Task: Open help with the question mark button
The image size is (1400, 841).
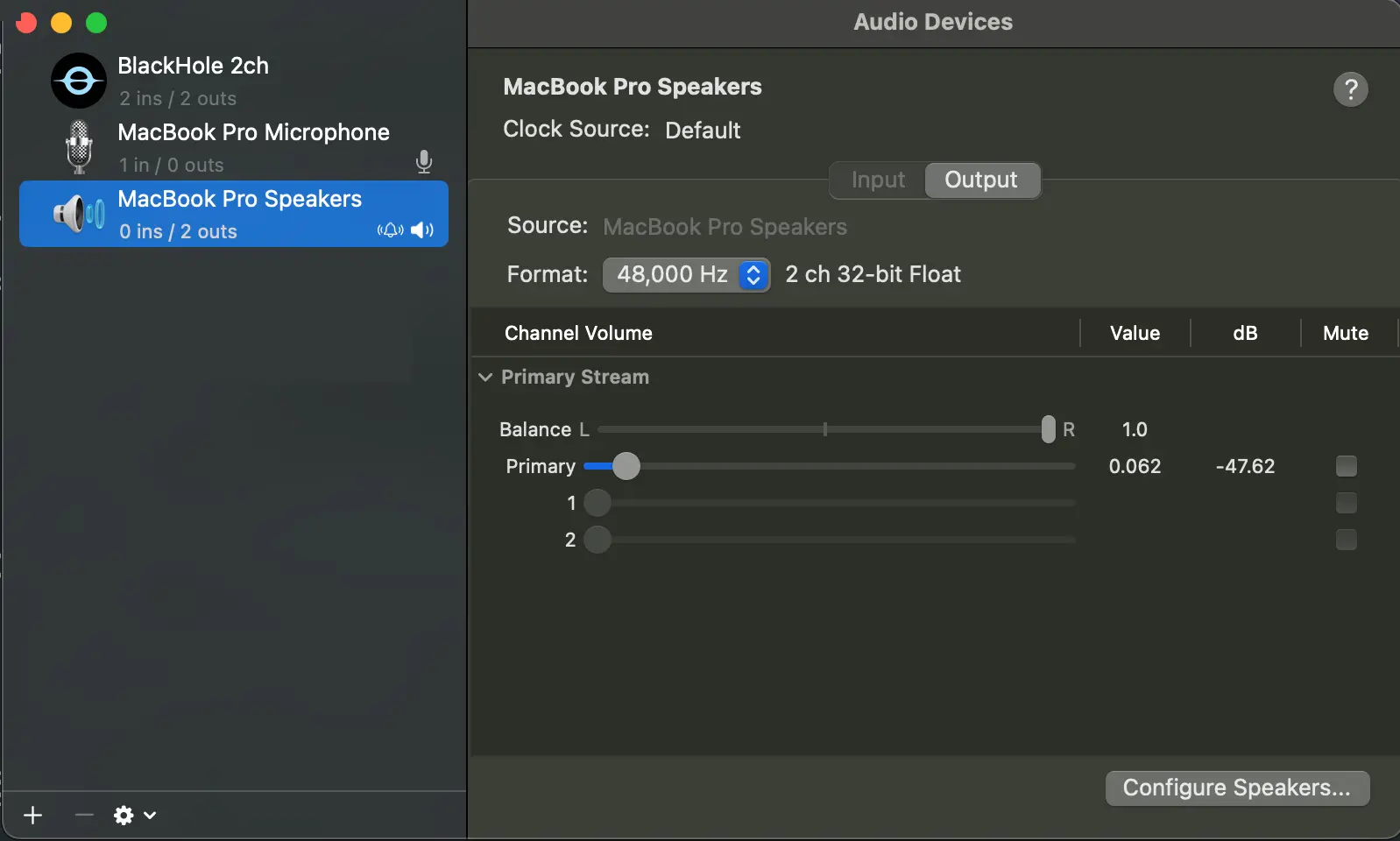Action: [1350, 89]
